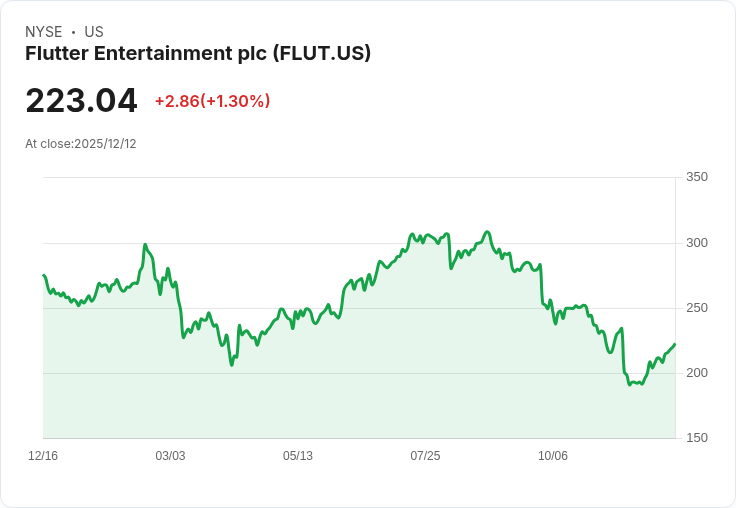Click the FLUT.US ticker symbol in the title
The width and height of the screenshot is (736, 508).
click(322, 54)
